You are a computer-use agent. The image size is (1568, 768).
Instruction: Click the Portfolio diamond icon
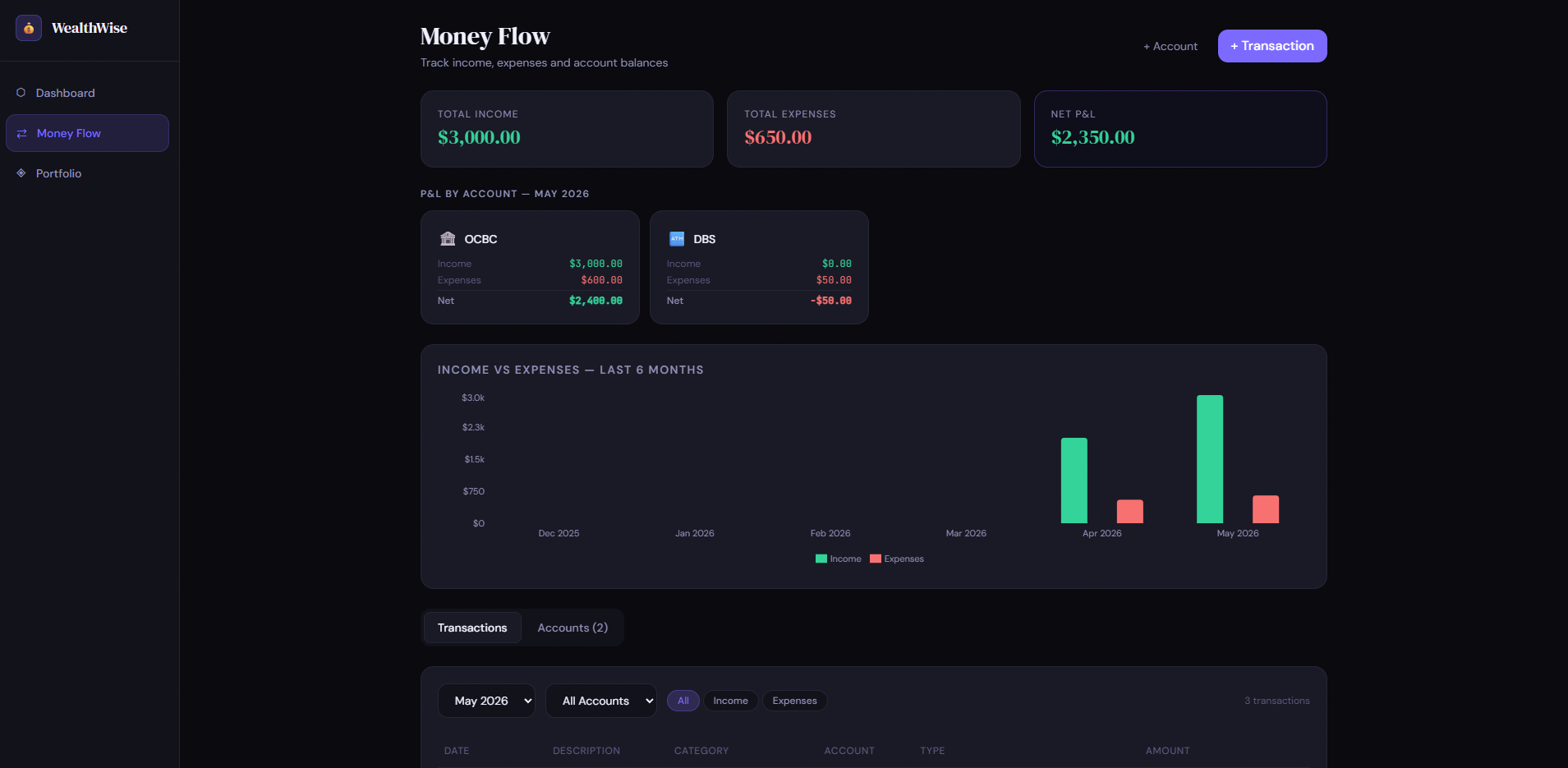(x=21, y=173)
